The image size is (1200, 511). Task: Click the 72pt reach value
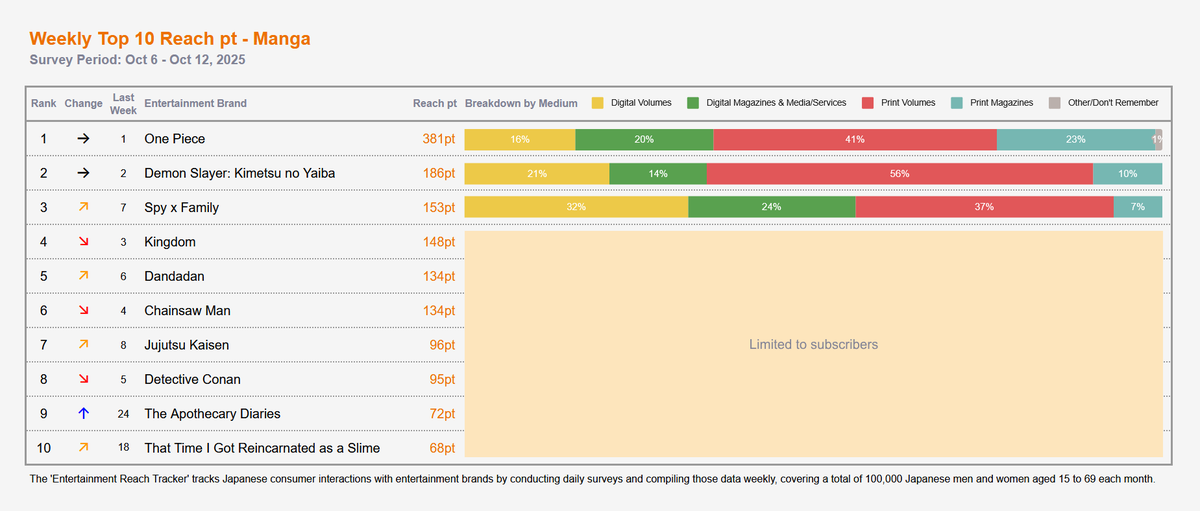443,413
